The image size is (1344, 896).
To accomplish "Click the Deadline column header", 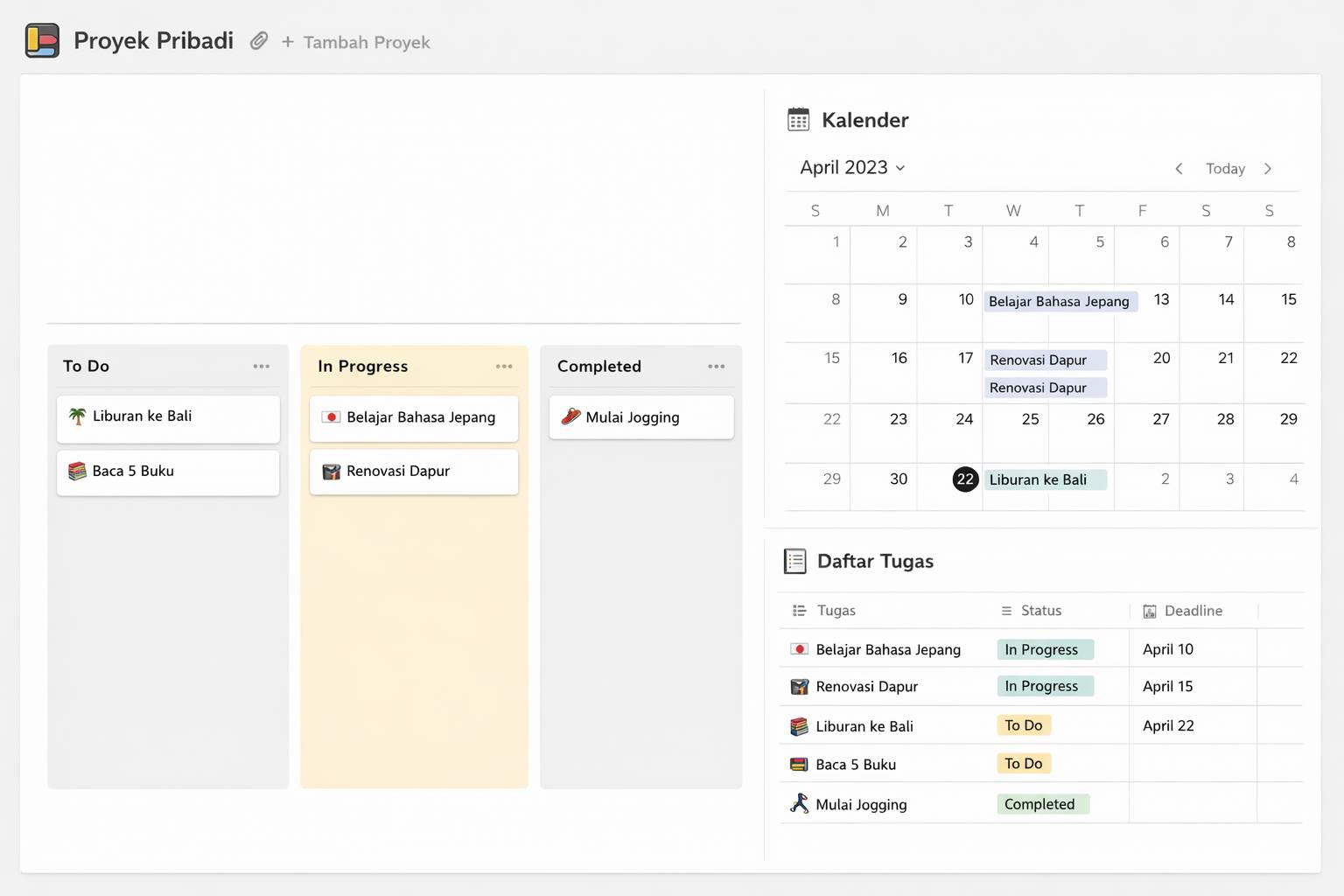I will pos(1193,611).
